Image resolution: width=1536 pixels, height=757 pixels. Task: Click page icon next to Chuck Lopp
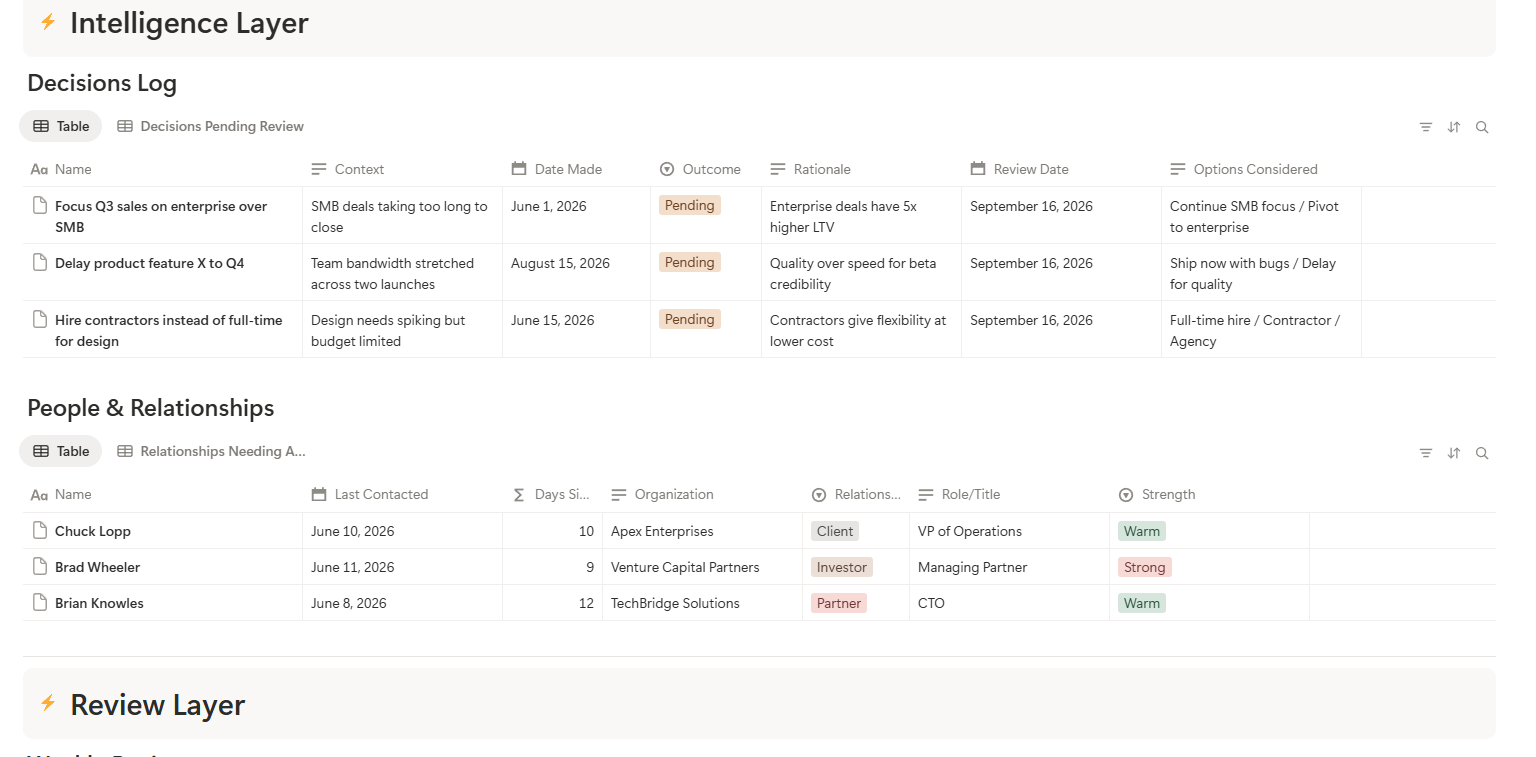click(x=40, y=531)
